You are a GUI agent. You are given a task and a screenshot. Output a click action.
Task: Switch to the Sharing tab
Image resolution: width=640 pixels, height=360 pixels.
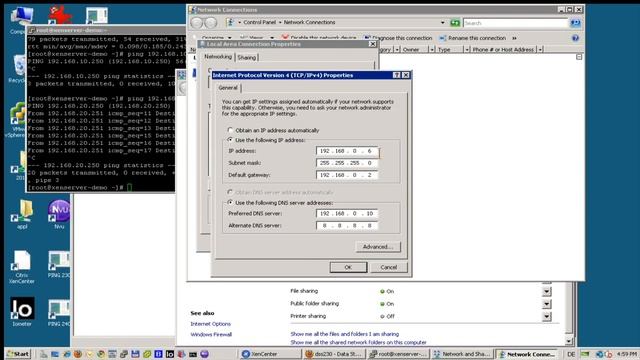tap(247, 58)
